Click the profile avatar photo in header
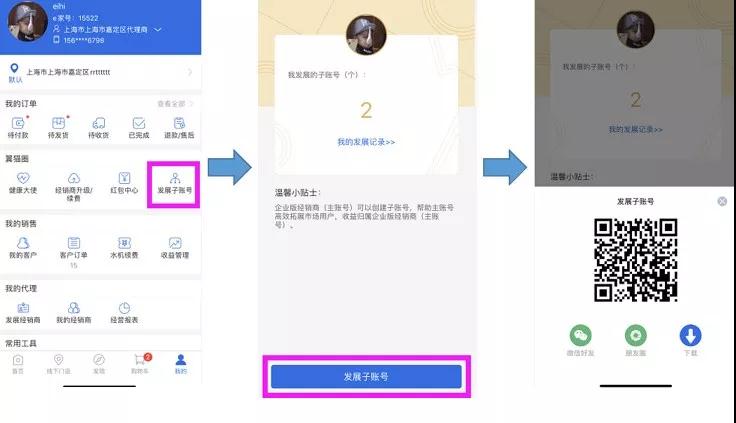 tap(28, 21)
